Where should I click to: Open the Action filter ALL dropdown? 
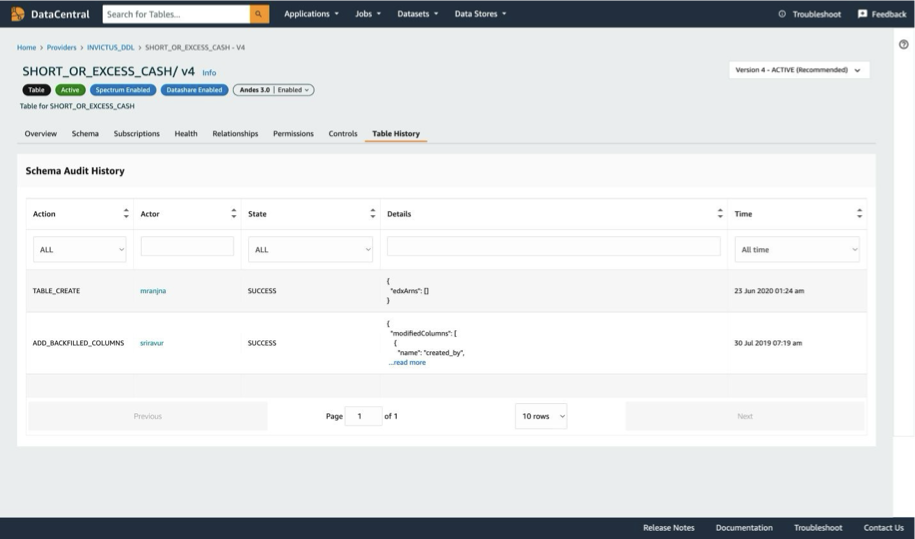[79, 250]
